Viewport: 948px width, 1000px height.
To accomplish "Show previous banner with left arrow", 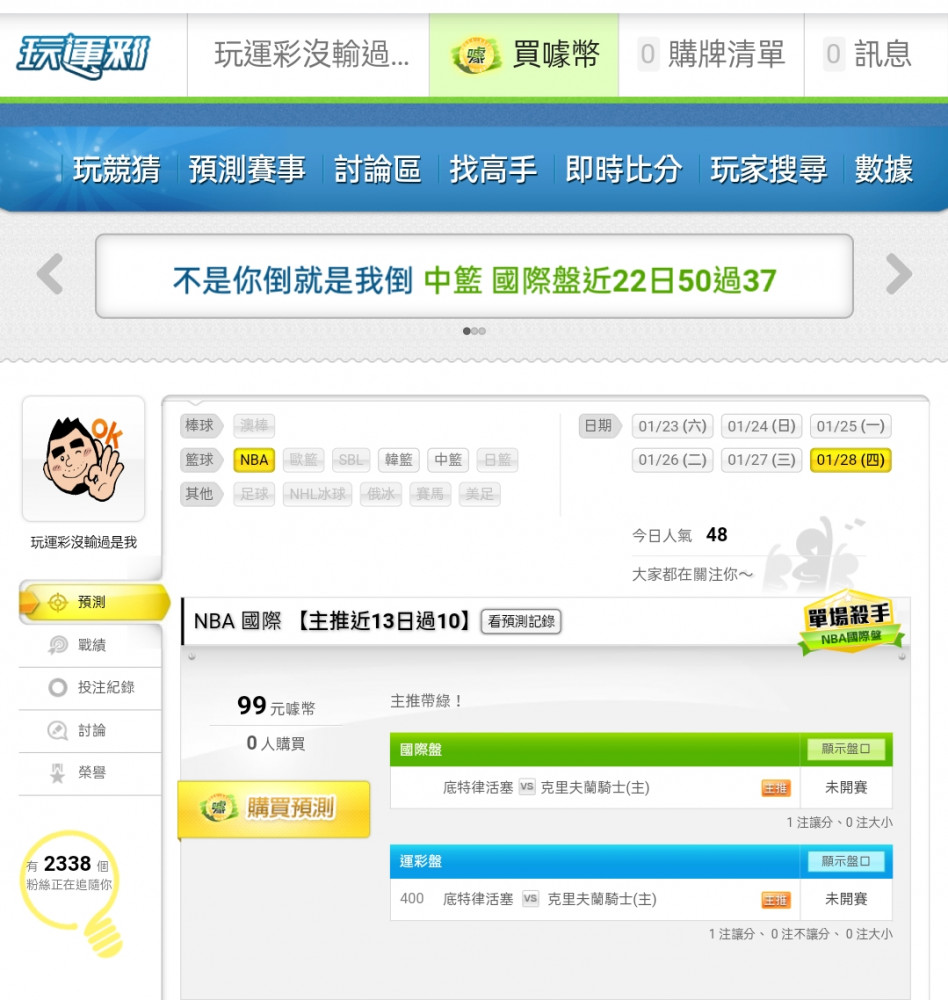I will [x=50, y=274].
